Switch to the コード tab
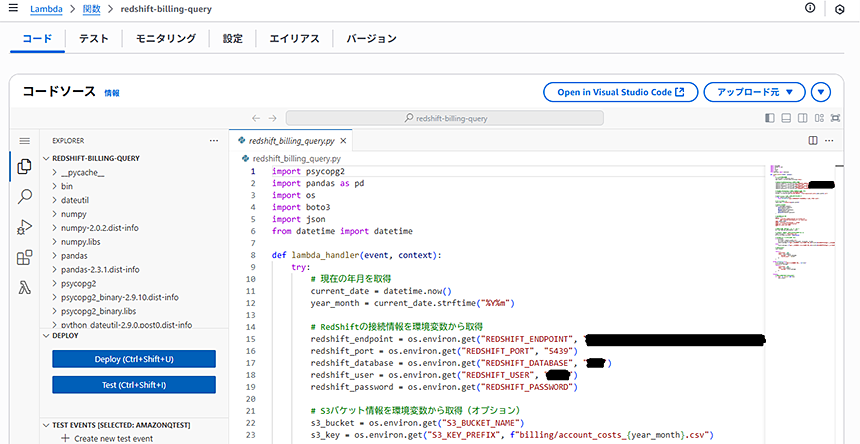Image resolution: width=860 pixels, height=444 pixels. coord(37,38)
